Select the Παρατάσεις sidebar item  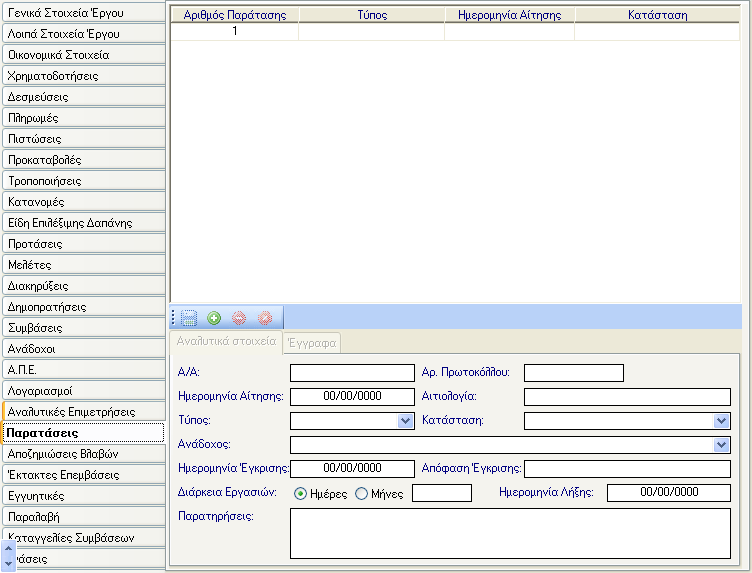pos(84,433)
